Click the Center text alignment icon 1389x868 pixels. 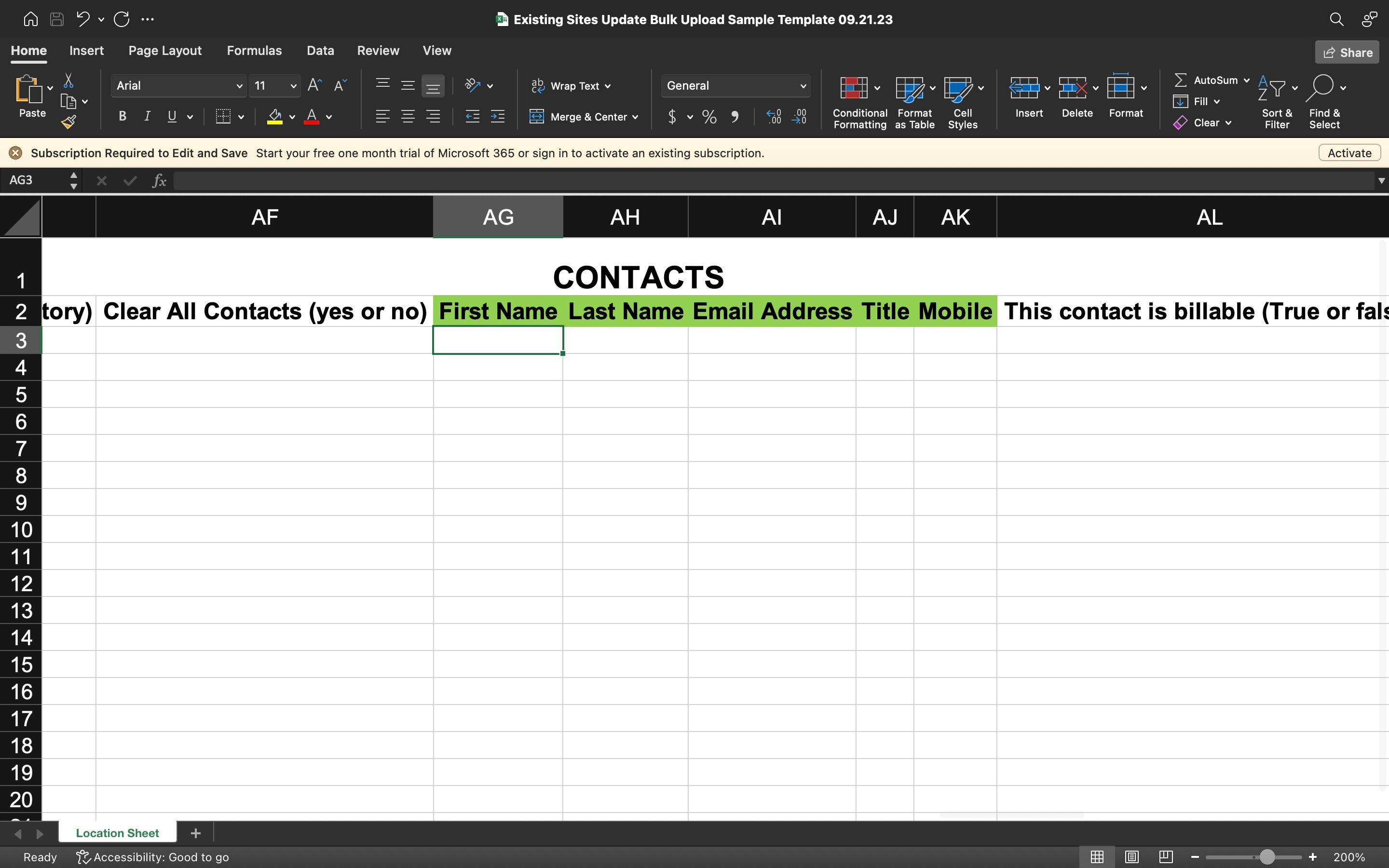pyautogui.click(x=408, y=117)
